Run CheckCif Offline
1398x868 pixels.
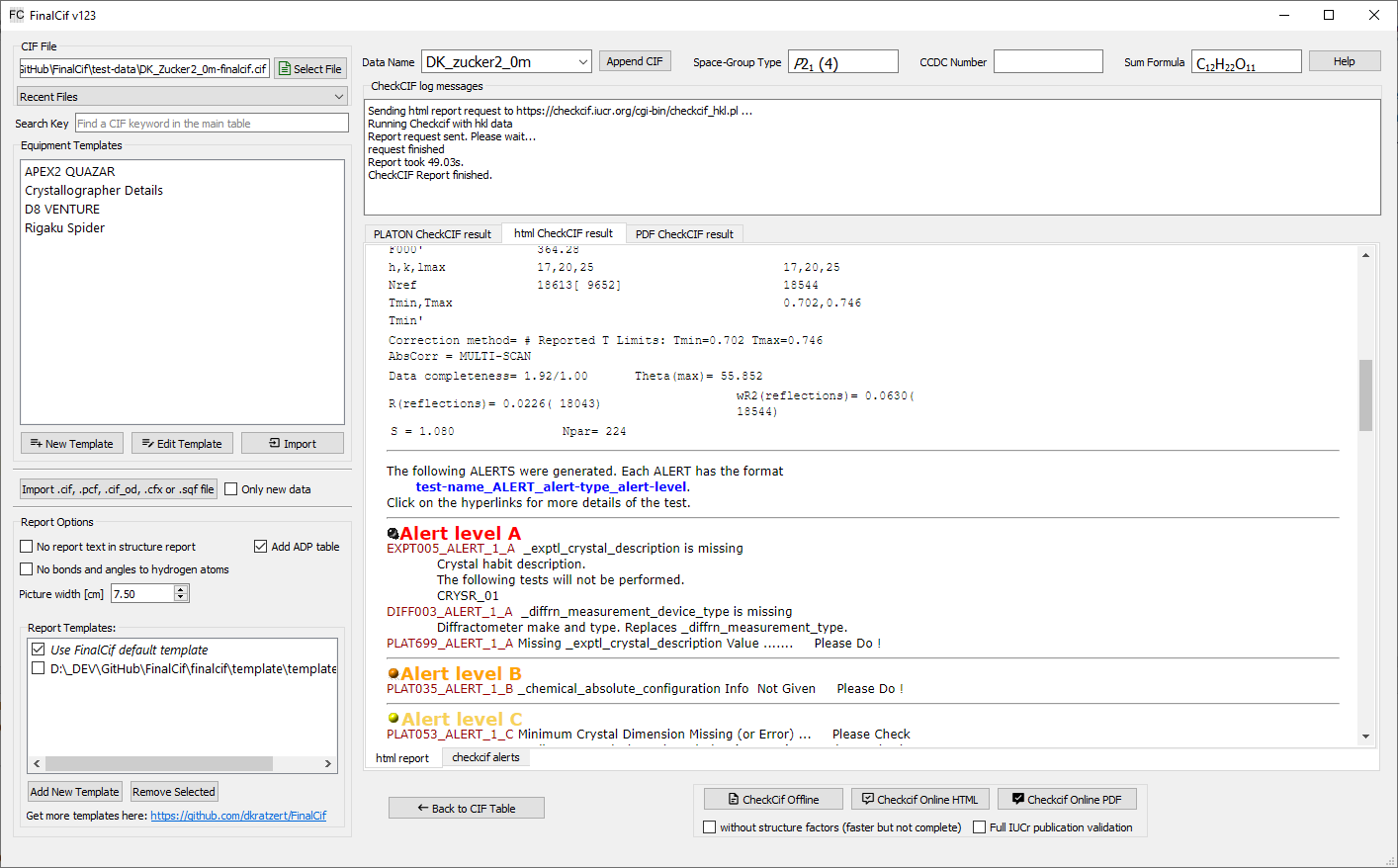pyautogui.click(x=773, y=800)
